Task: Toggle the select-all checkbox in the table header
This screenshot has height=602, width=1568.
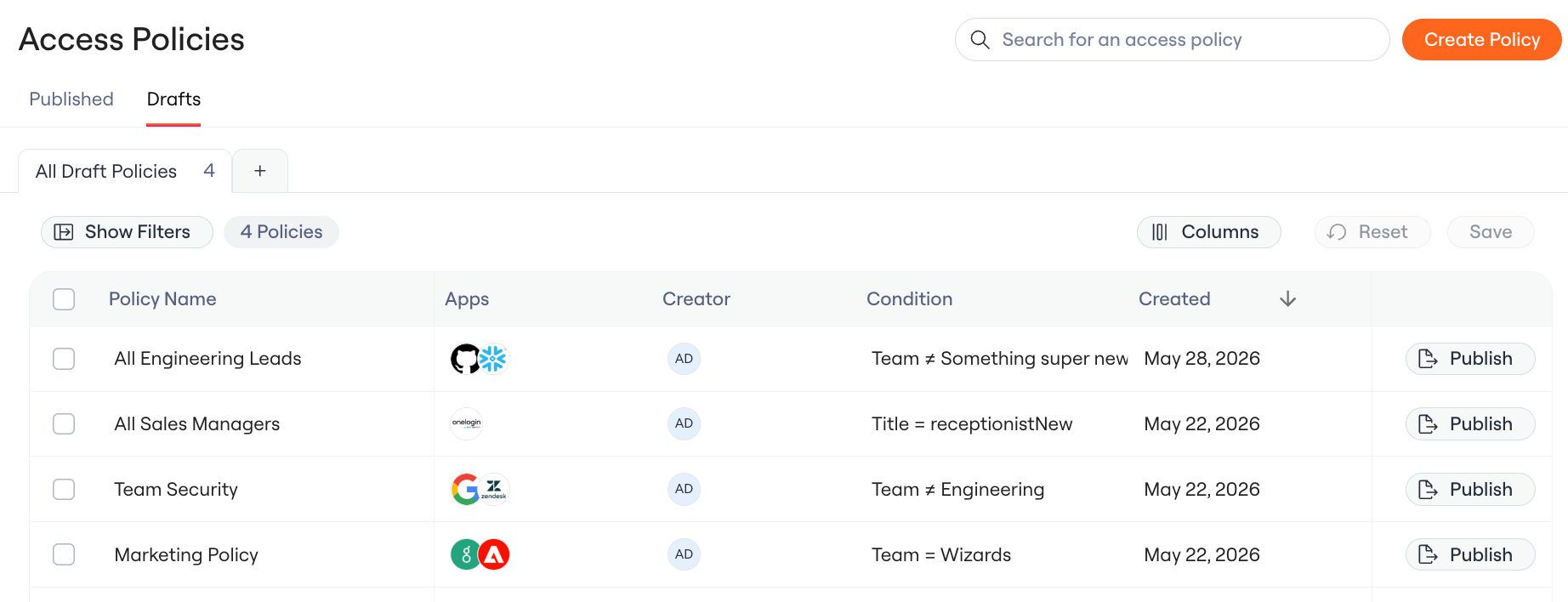Action: click(x=64, y=299)
